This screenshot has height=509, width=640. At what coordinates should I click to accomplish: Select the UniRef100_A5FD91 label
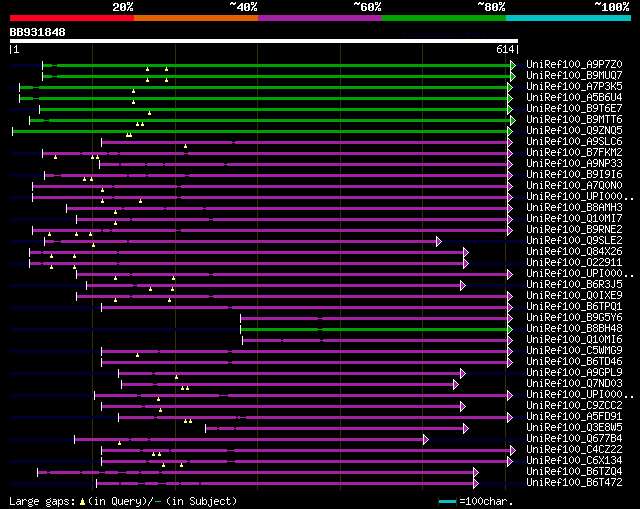(x=574, y=417)
